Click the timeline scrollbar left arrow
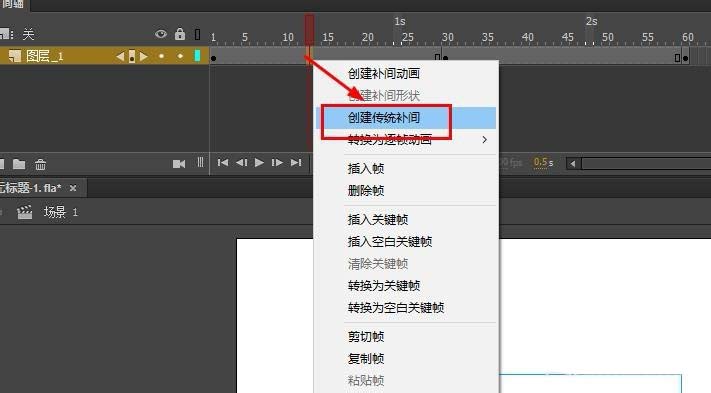This screenshot has height=393, width=711. [x=573, y=164]
